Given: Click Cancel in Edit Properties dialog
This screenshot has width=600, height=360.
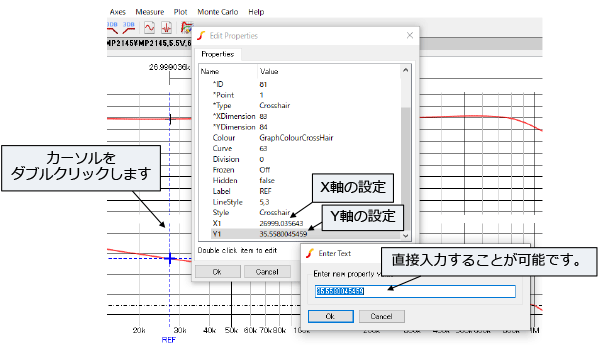Looking at the screenshot, I should point(267,272).
